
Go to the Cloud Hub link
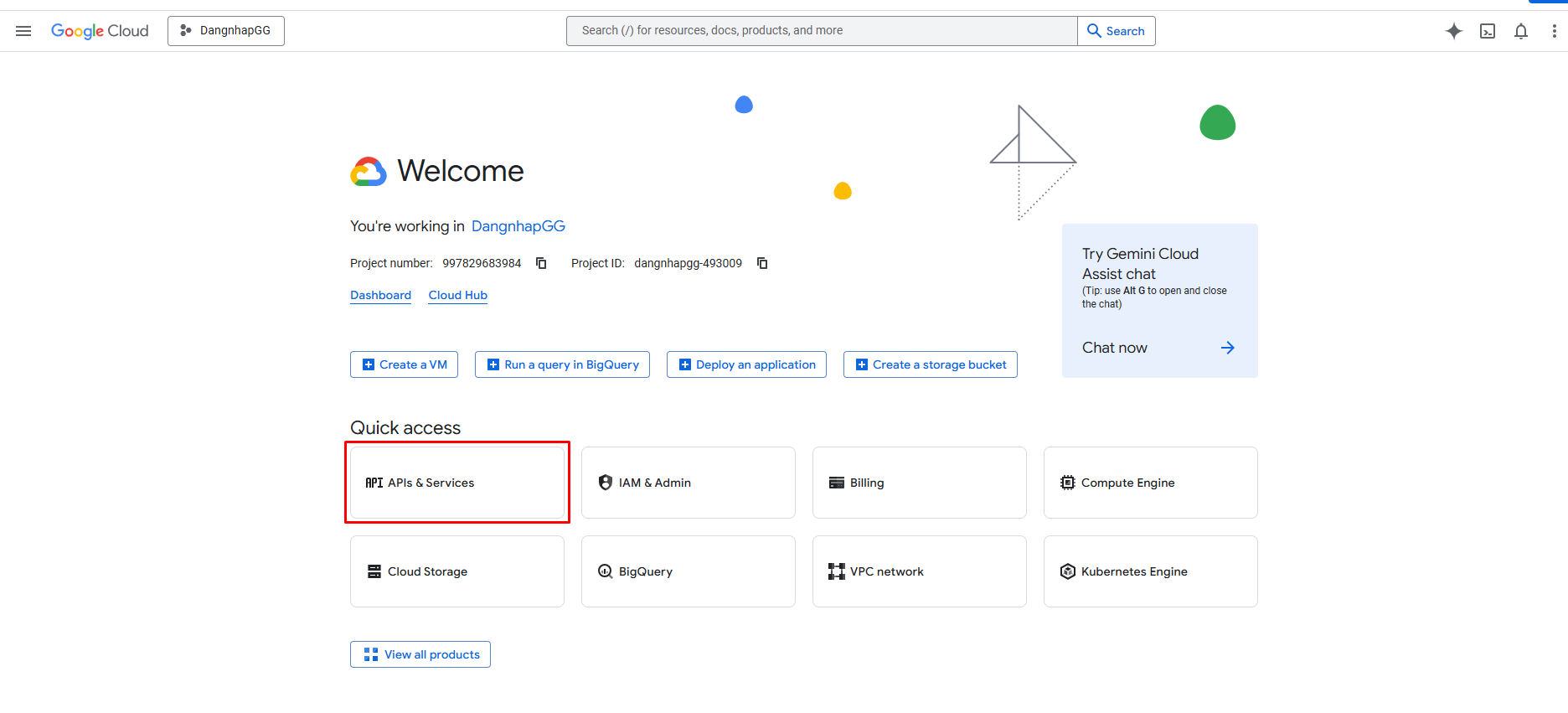[457, 295]
